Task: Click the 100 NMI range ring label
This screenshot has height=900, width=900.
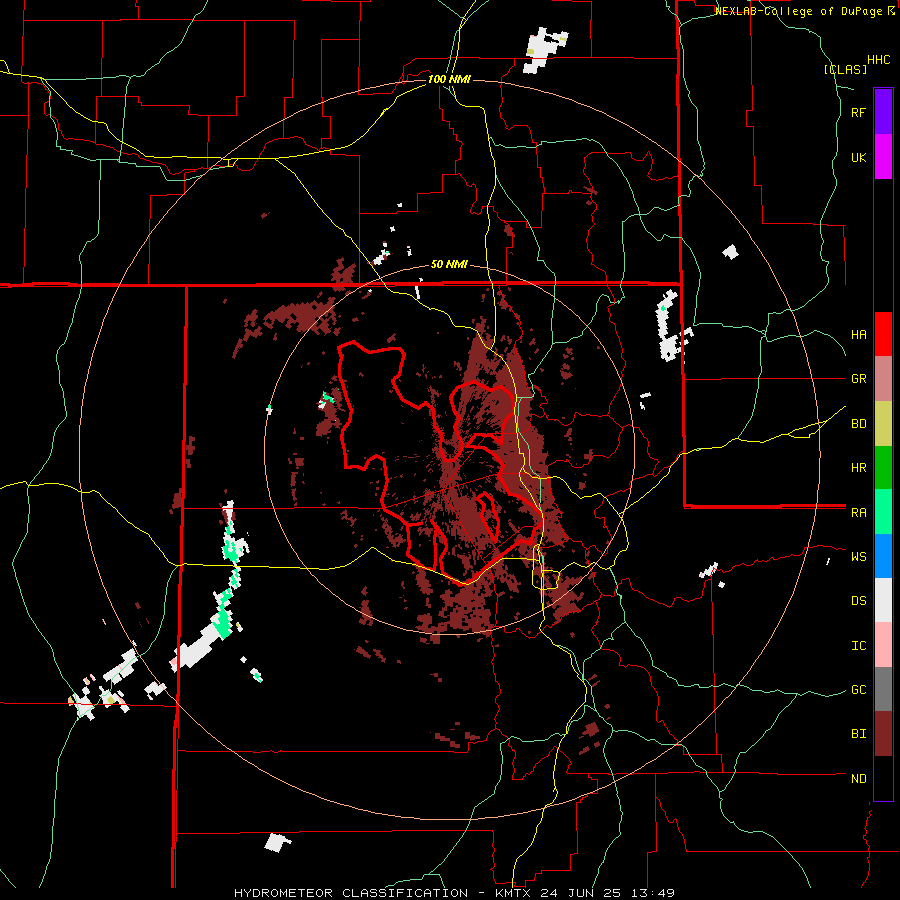Action: [x=449, y=79]
